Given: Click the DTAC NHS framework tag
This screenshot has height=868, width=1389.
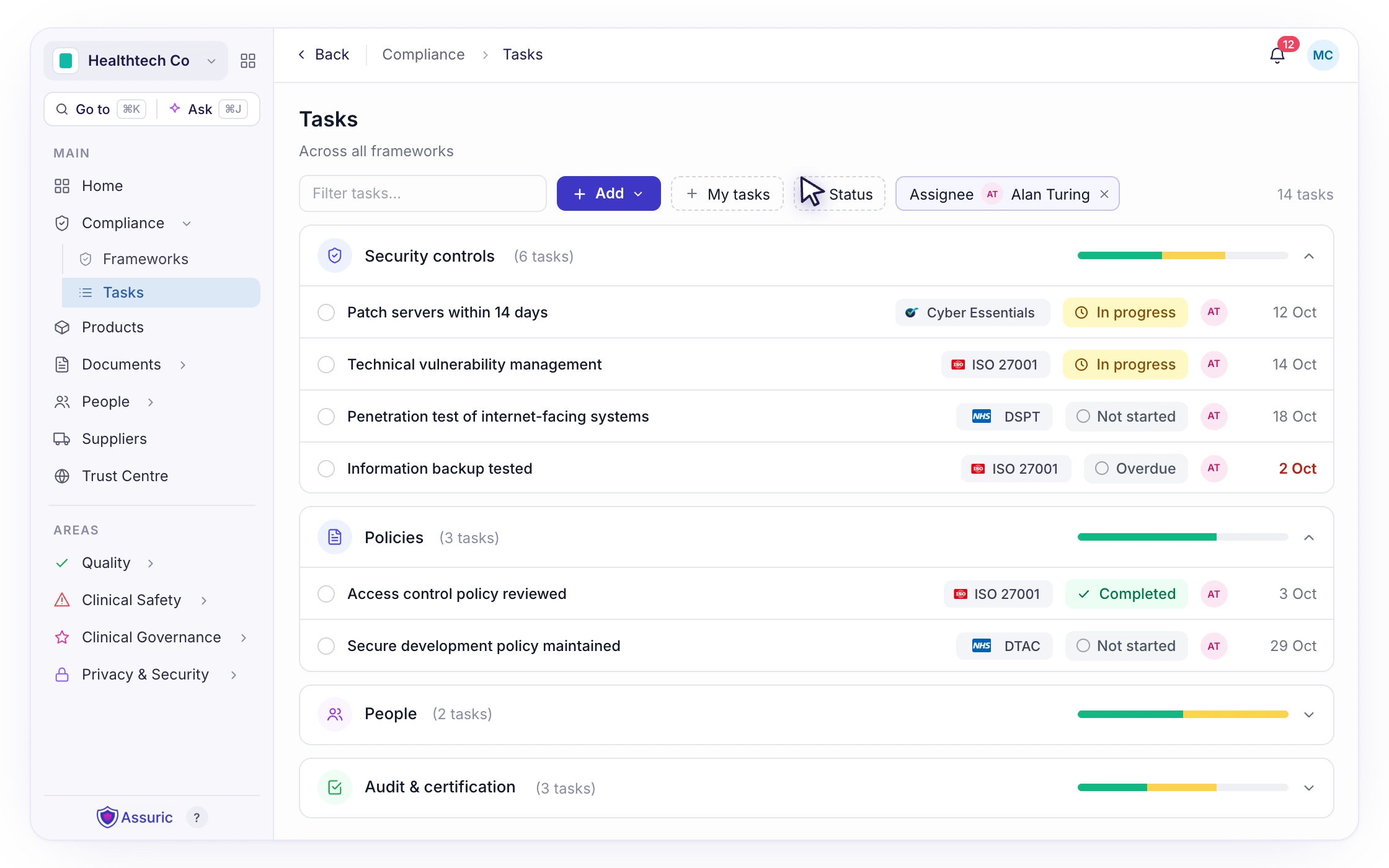Looking at the screenshot, I should (1005, 646).
